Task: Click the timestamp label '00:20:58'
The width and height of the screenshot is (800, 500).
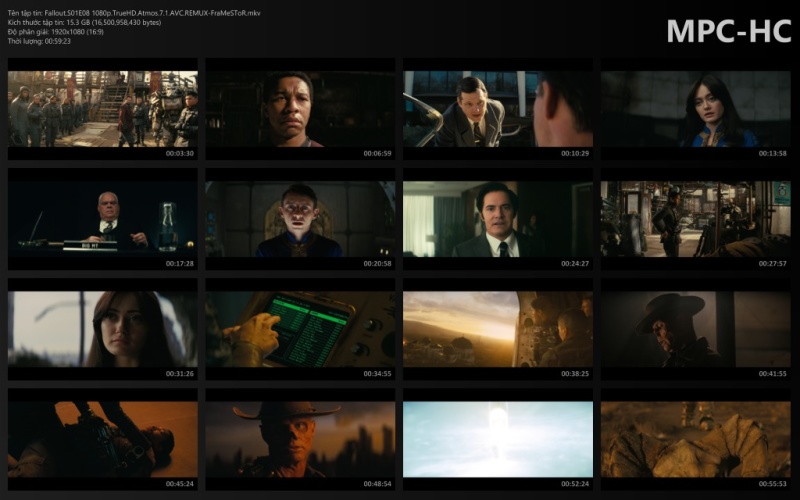Action: pyautogui.click(x=378, y=264)
